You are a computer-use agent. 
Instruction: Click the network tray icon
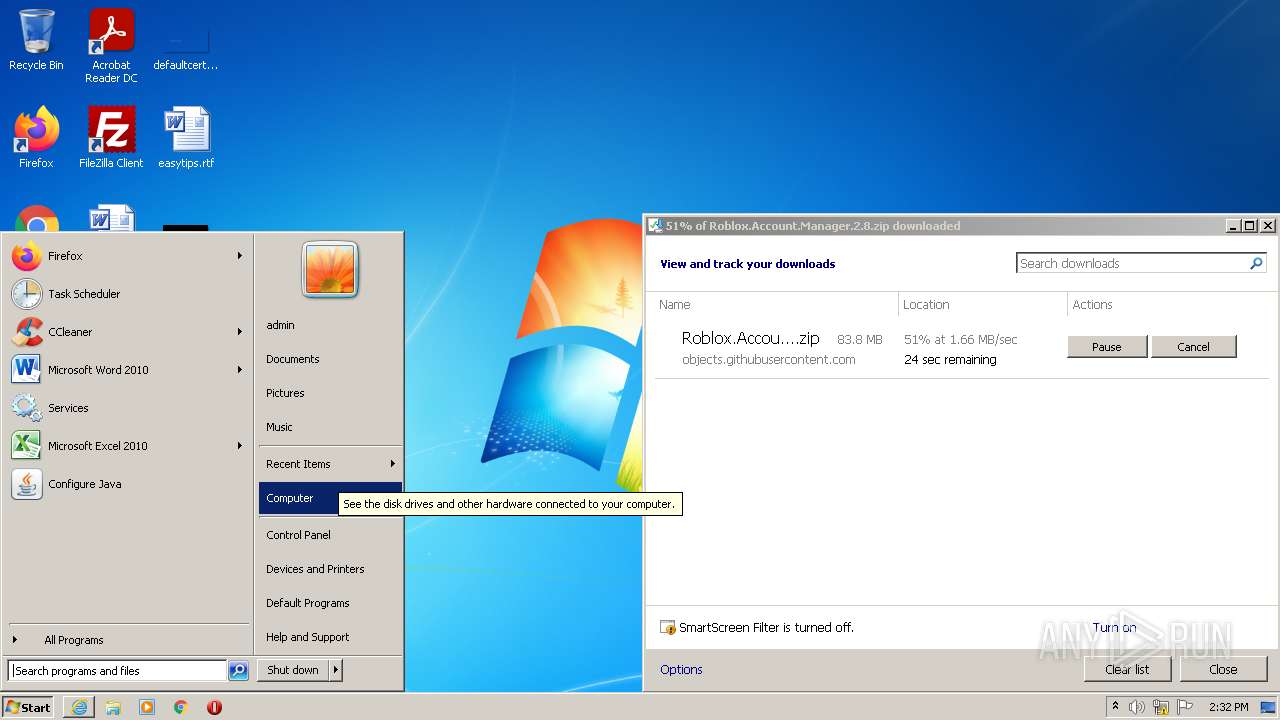click(1160, 707)
